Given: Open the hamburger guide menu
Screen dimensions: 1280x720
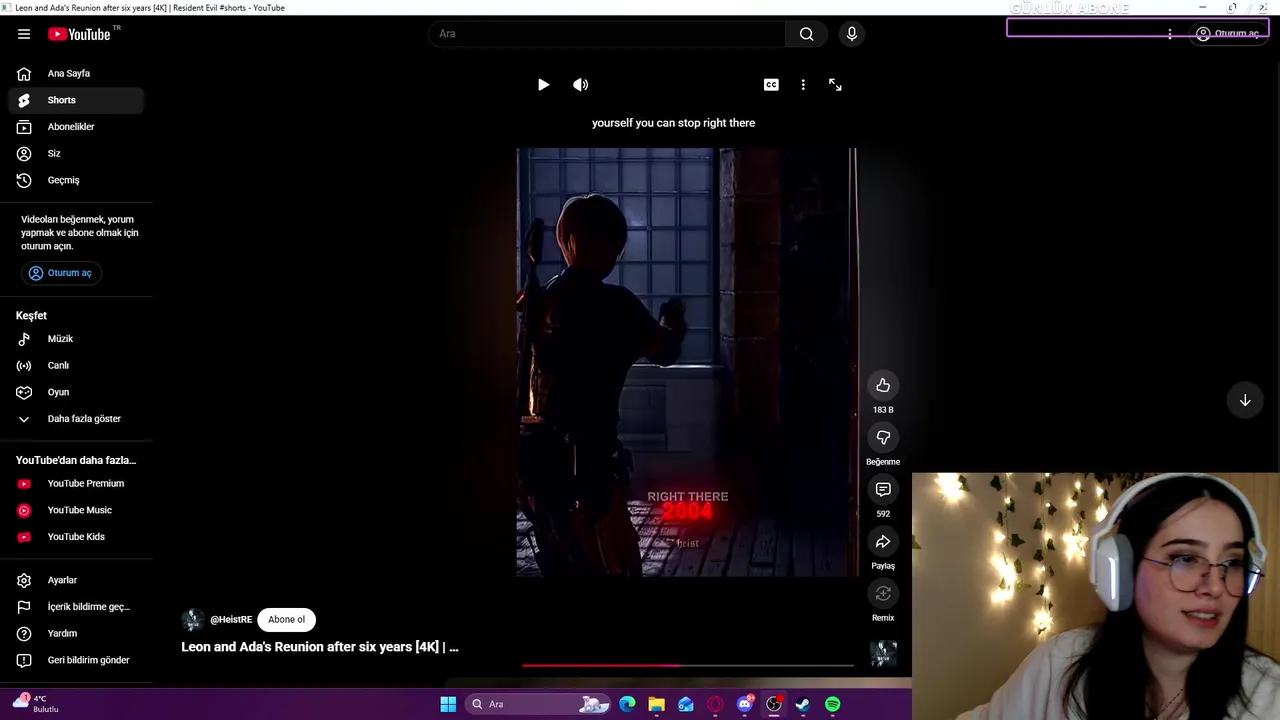Looking at the screenshot, I should [24, 34].
